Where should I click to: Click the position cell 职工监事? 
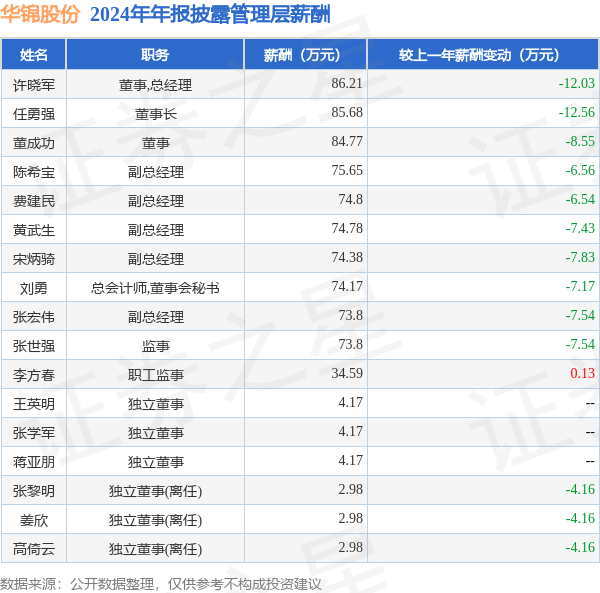tap(155, 375)
